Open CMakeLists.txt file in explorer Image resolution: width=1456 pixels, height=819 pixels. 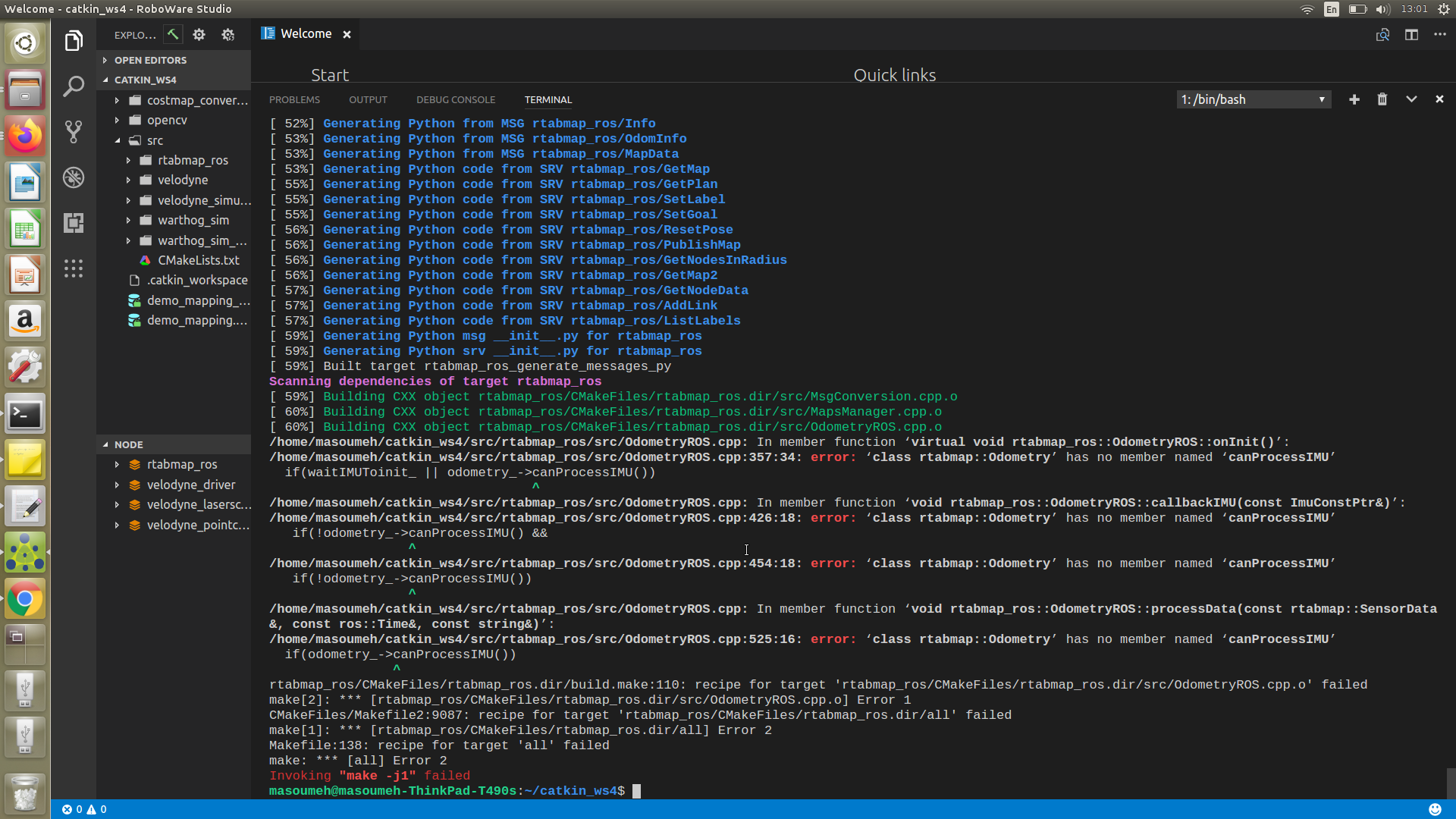(x=198, y=260)
